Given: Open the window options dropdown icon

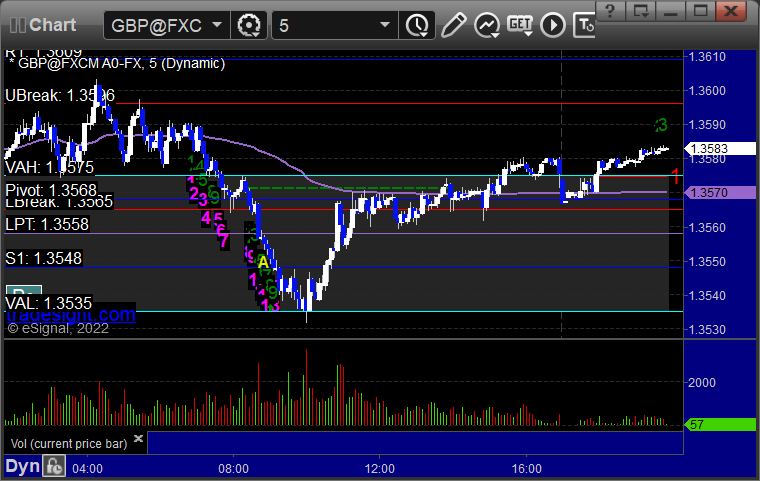Looking at the screenshot, I should 640,11.
